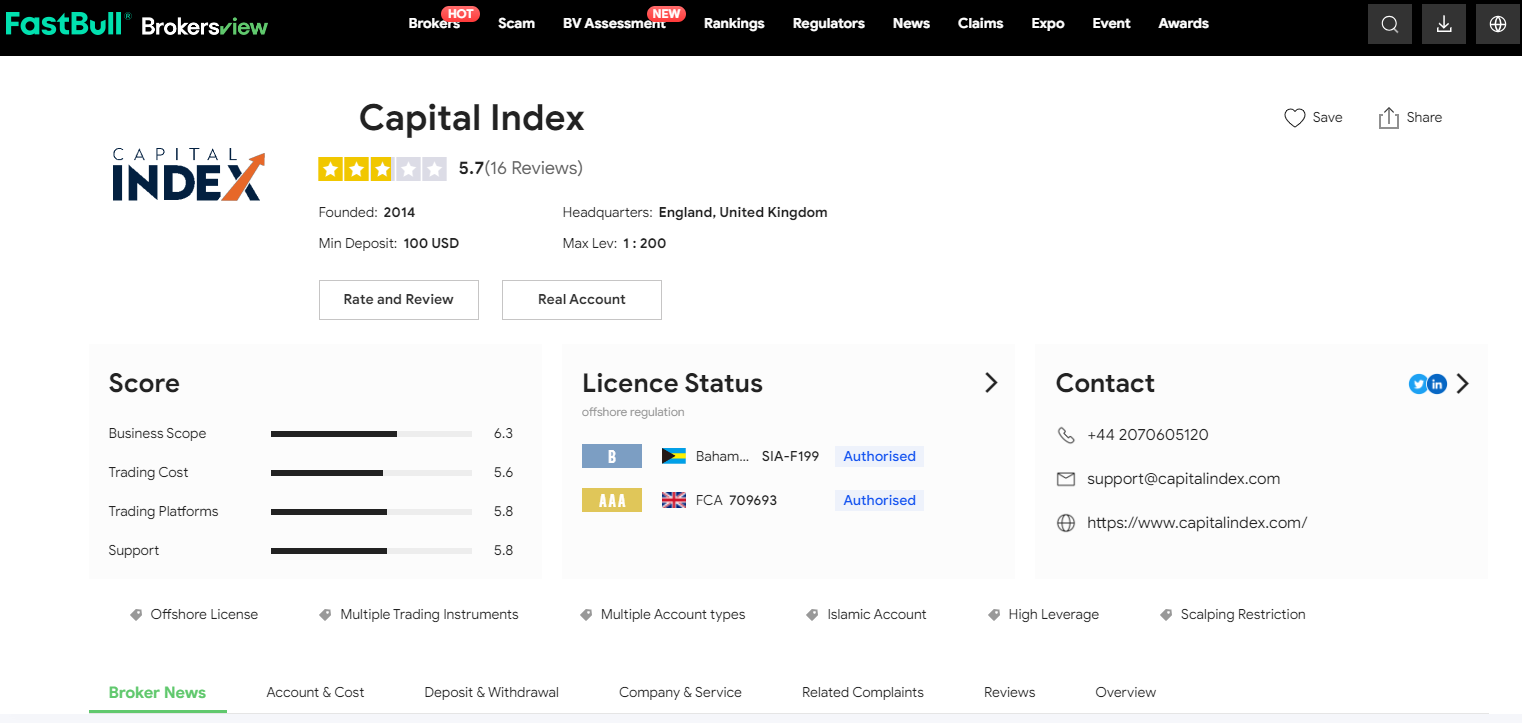Click the Real Account button
1522x723 pixels.
click(x=581, y=300)
